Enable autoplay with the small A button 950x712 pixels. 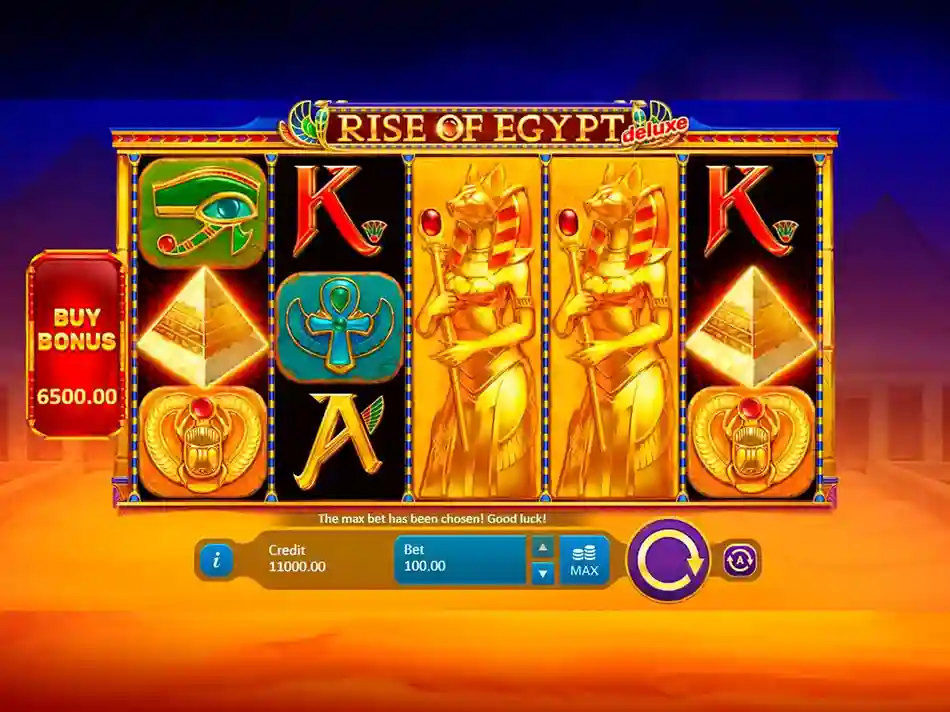coord(740,560)
